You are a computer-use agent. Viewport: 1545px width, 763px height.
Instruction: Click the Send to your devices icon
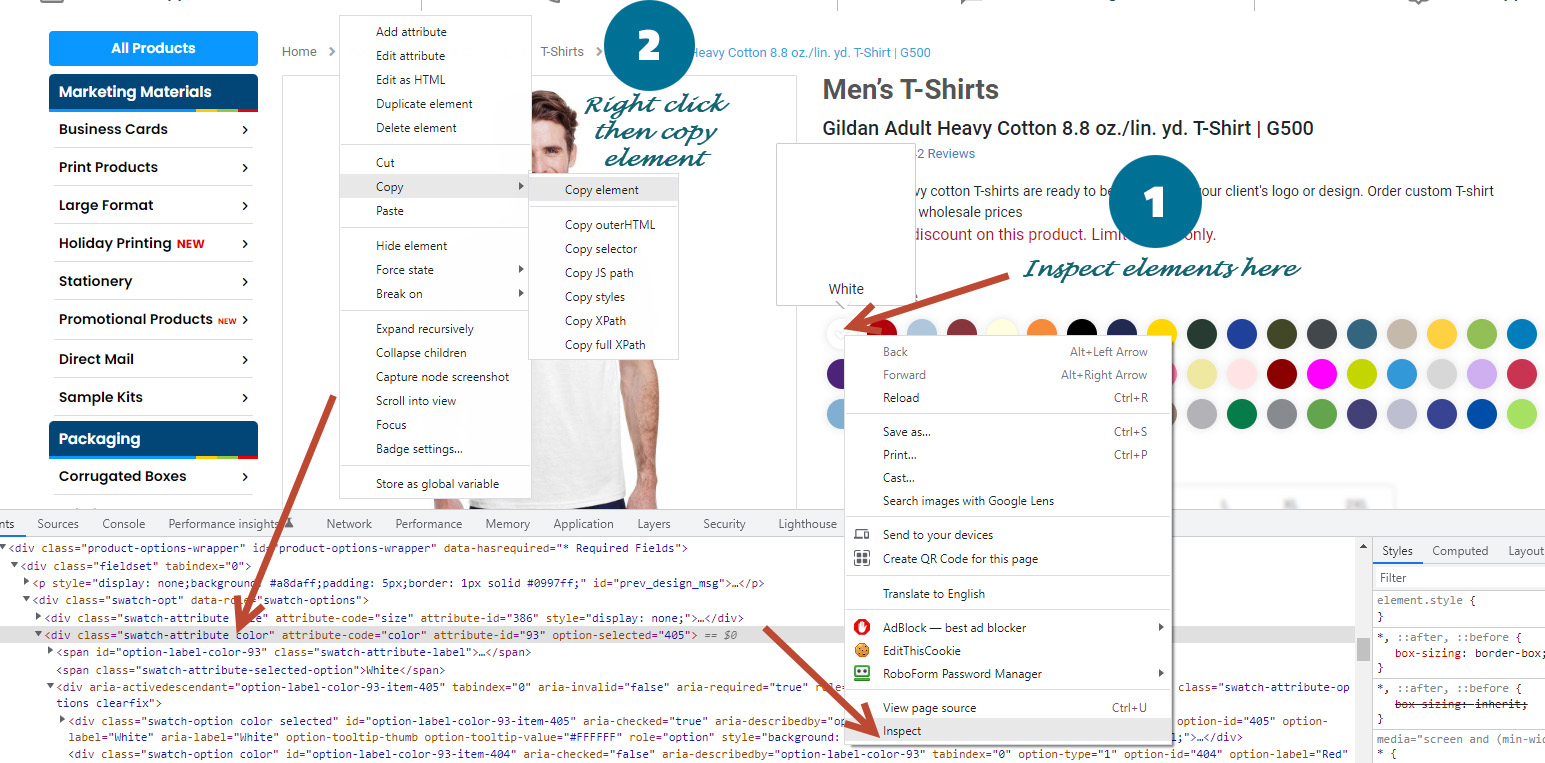tap(862, 535)
